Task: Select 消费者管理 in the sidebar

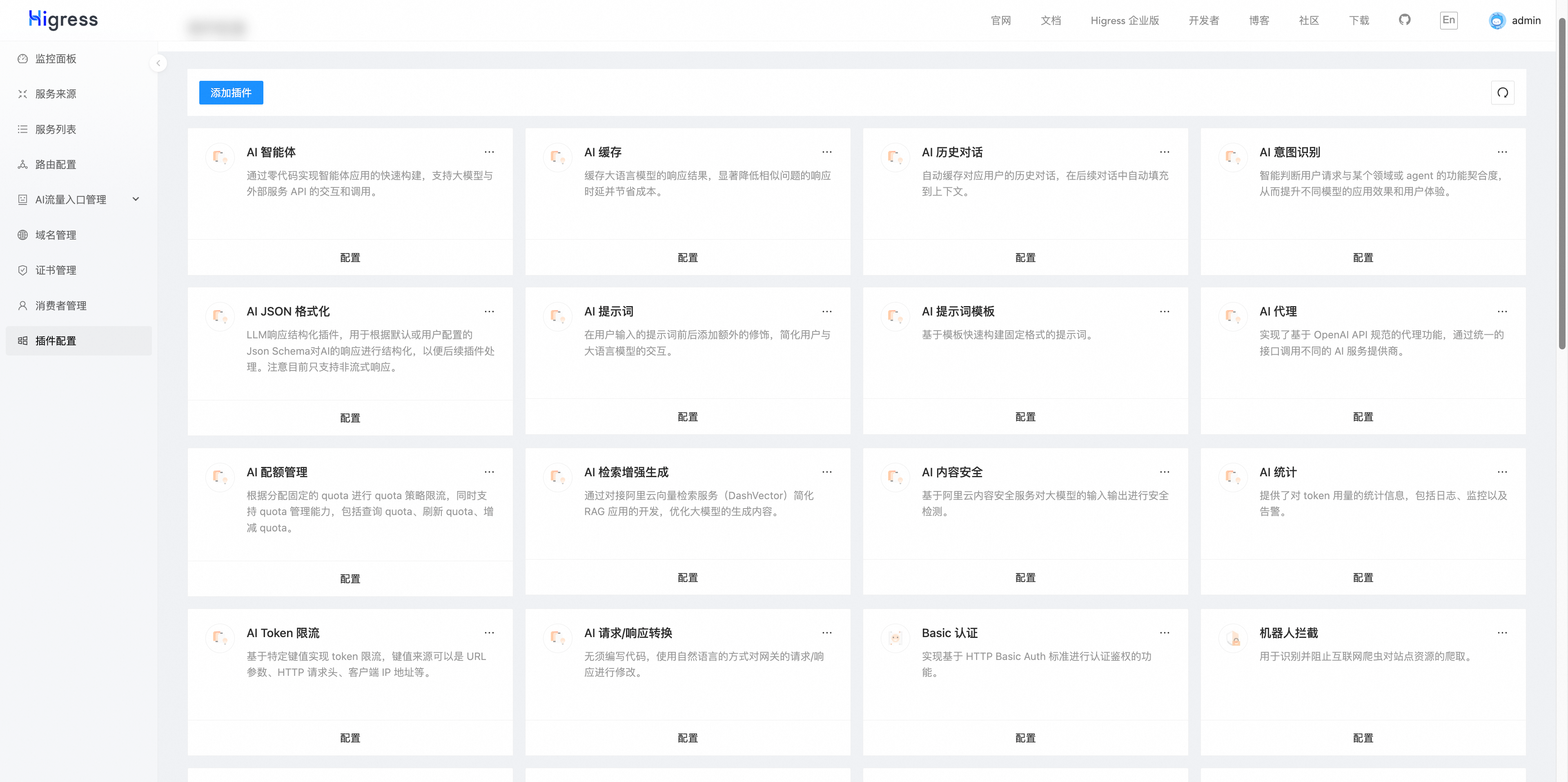Action: [61, 306]
